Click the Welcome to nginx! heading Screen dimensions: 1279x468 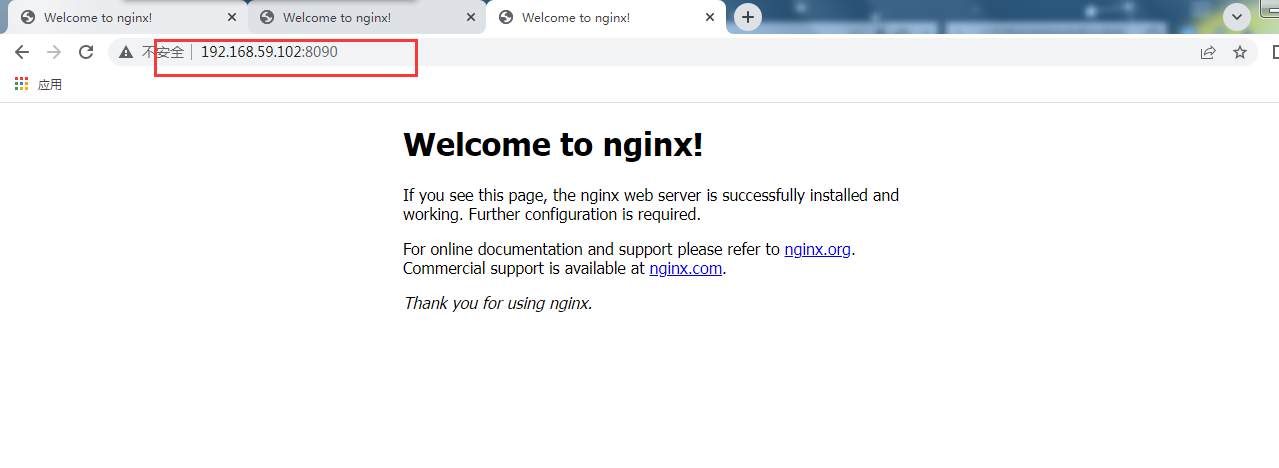point(553,145)
